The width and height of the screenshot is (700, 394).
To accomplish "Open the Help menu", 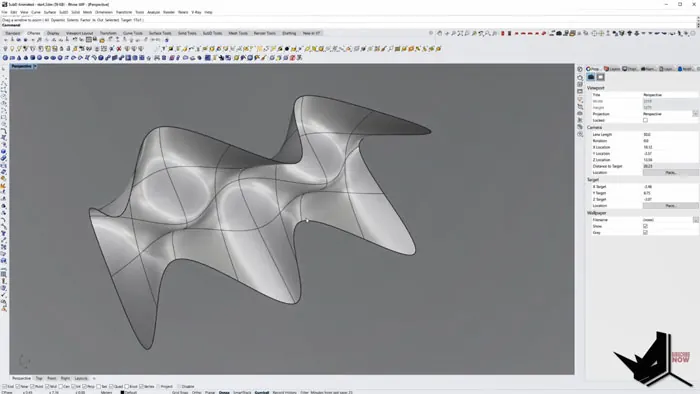I will (x=208, y=12).
